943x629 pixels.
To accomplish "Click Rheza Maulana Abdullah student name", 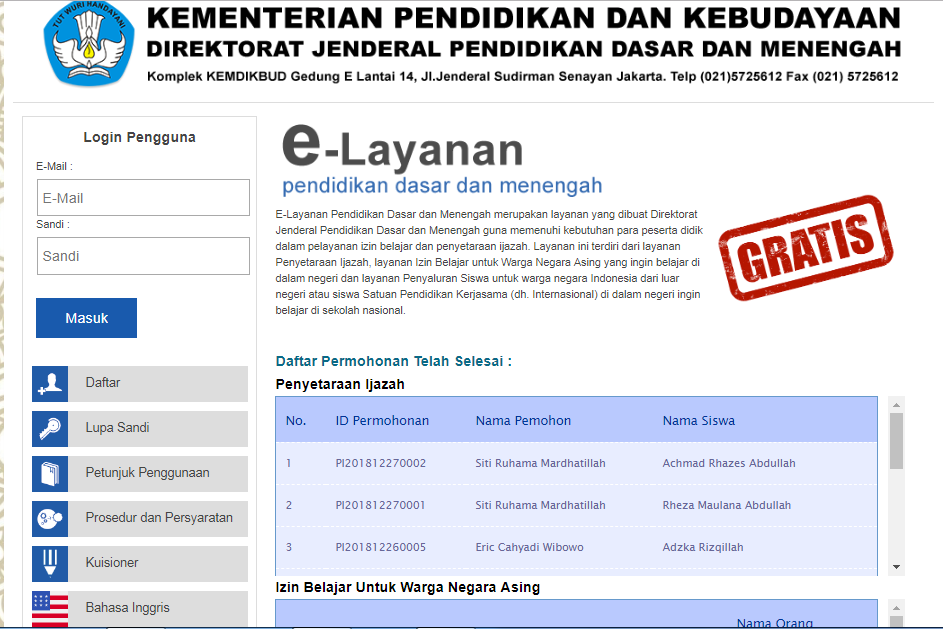I will (x=726, y=505).
